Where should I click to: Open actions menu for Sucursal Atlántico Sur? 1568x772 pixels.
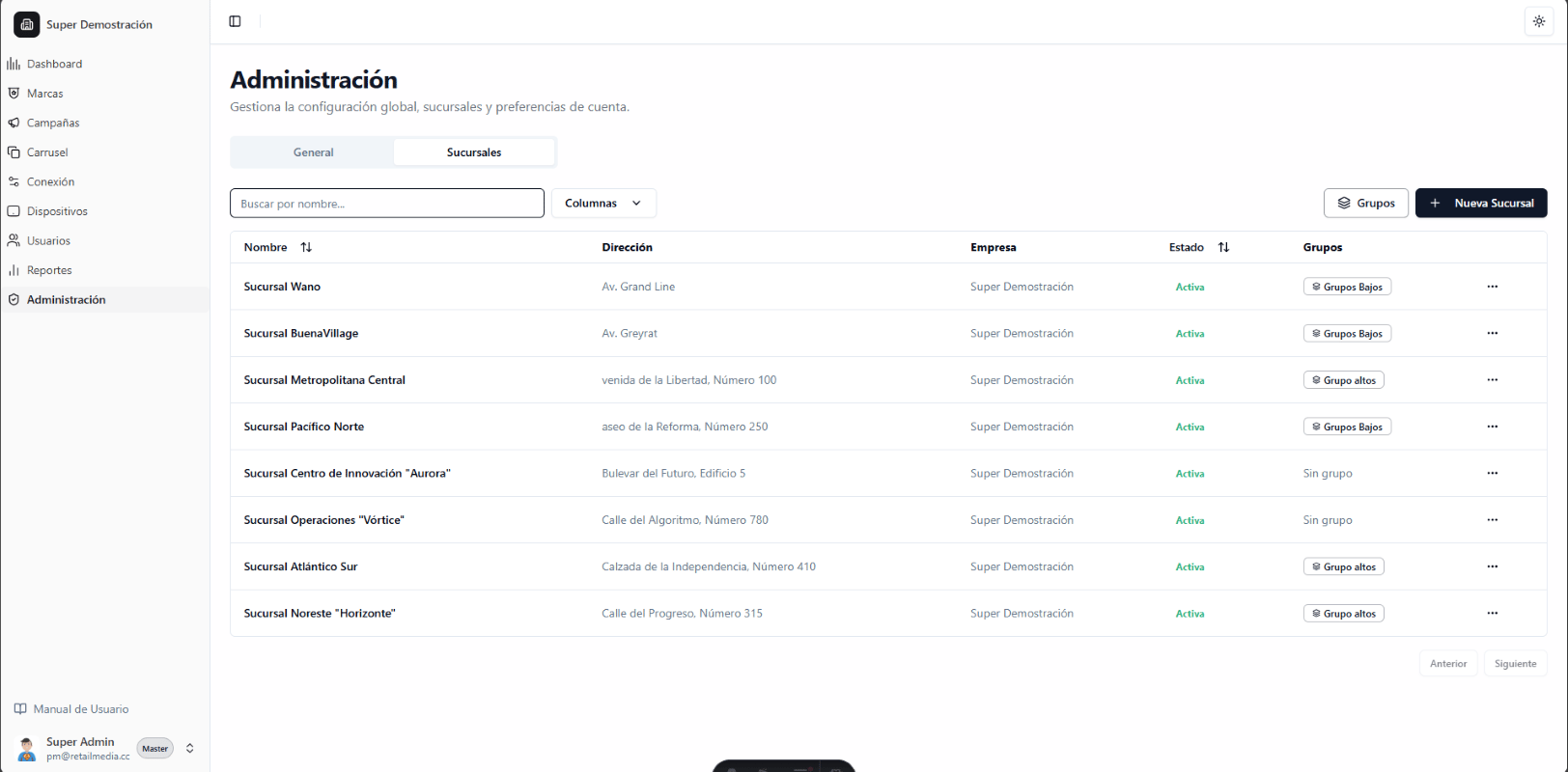(1492, 566)
